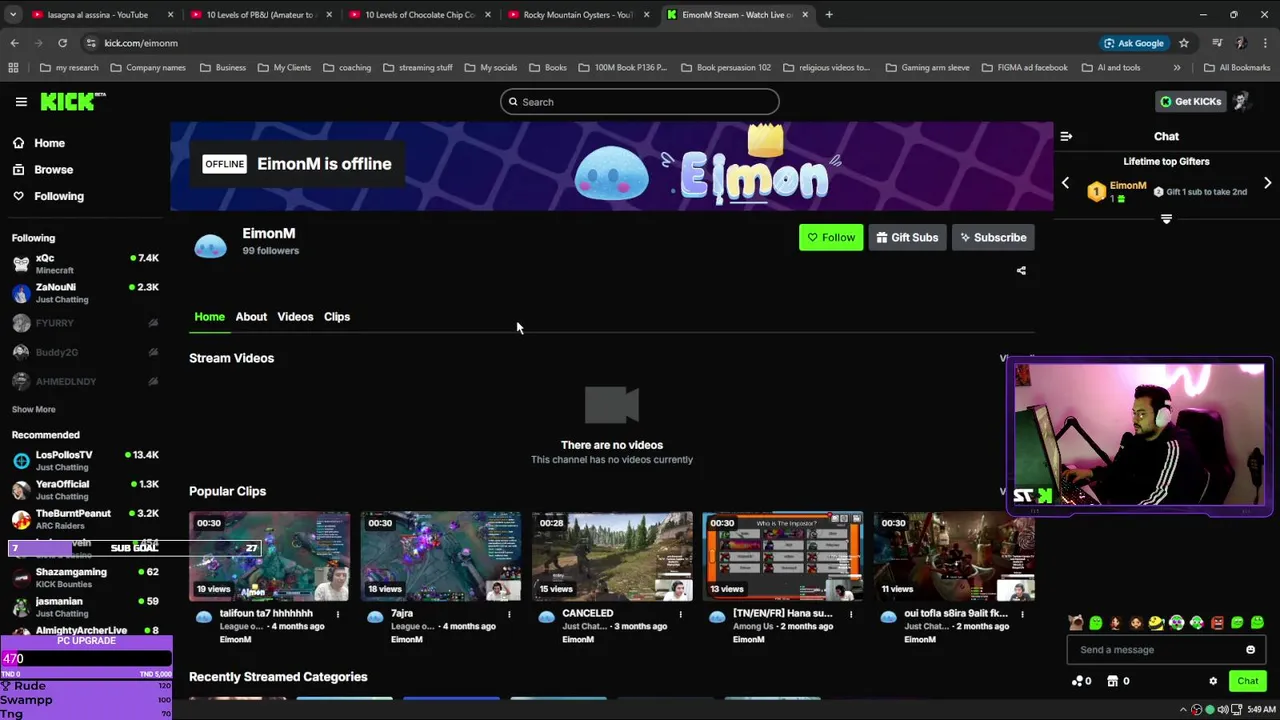Collapse the chat panel with arrow icon
Screen dimensions: 1280x720
(x=1066, y=136)
